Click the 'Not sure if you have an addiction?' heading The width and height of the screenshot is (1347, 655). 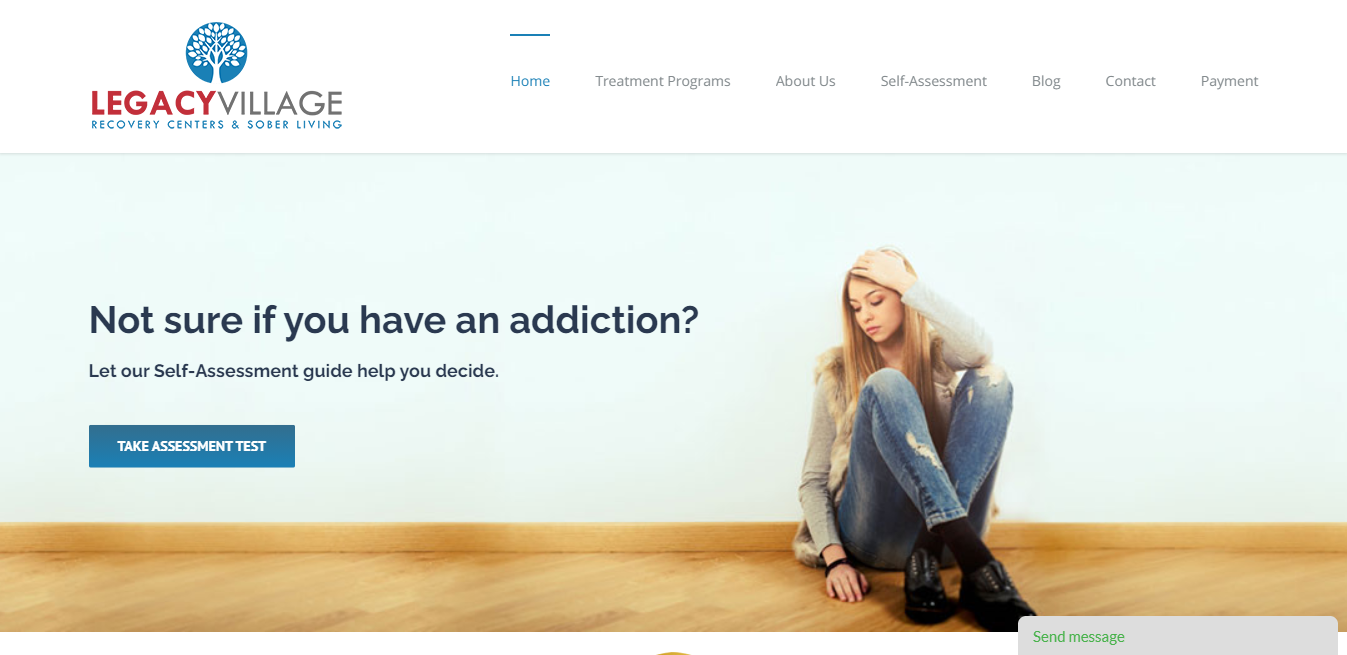pos(393,320)
